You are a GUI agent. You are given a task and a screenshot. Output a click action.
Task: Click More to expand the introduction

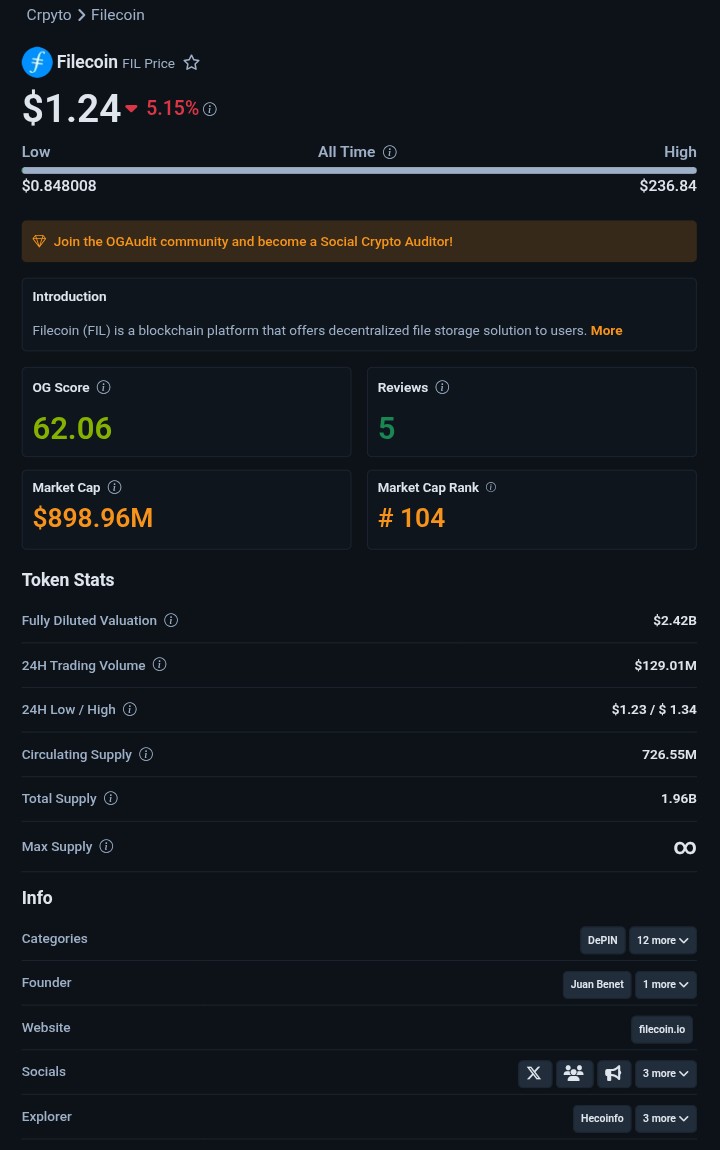[606, 330]
